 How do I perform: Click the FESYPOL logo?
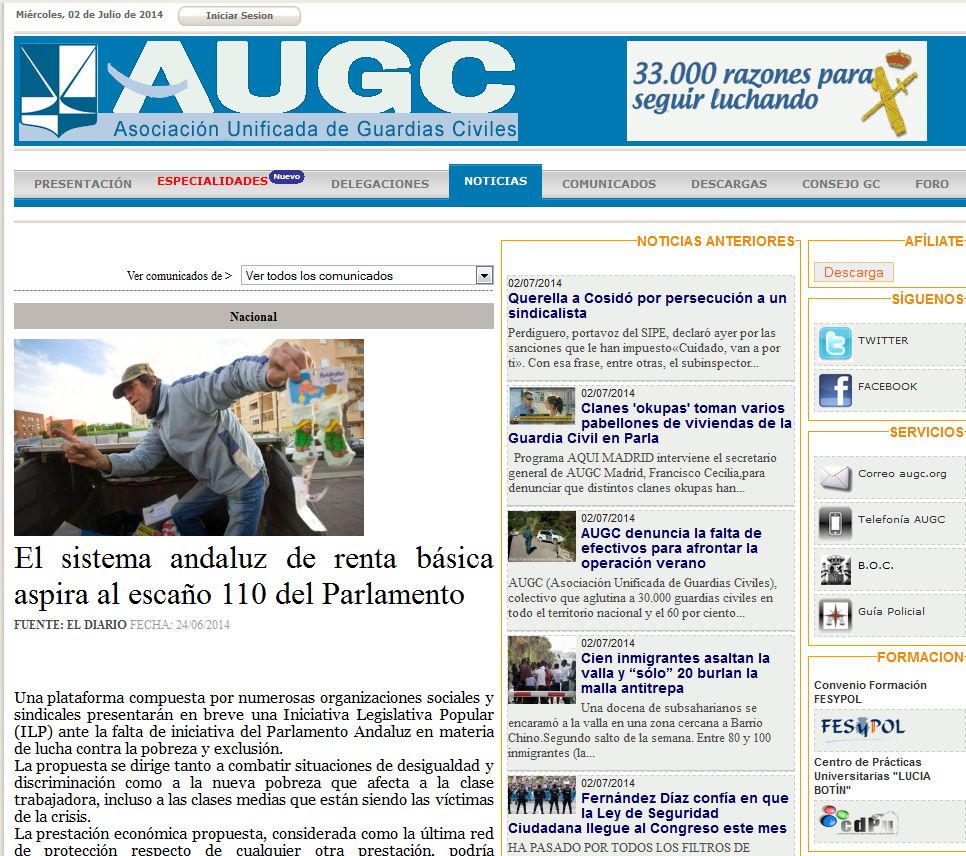[861, 728]
